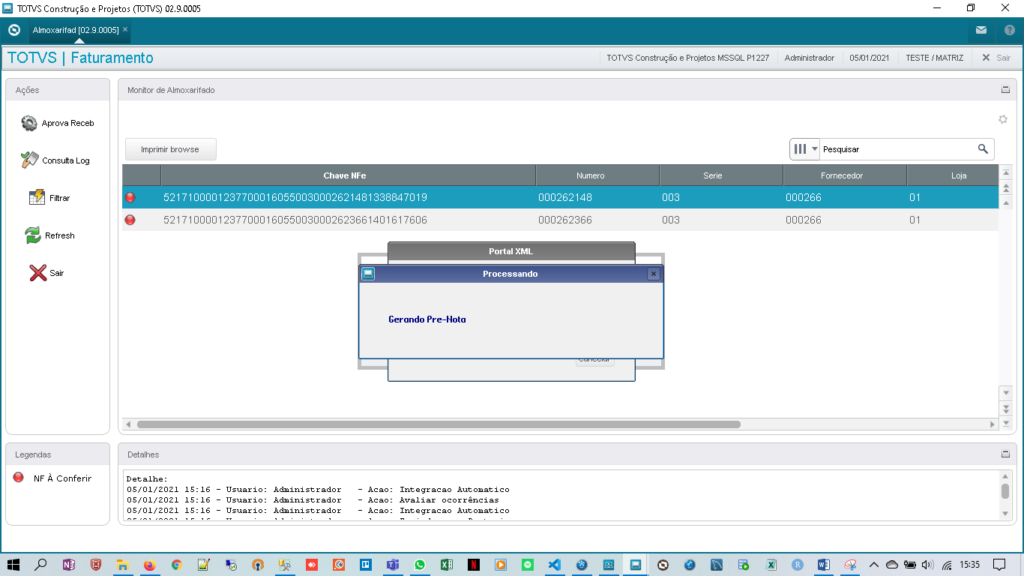Sort by the Numero column header

pyautogui.click(x=598, y=175)
